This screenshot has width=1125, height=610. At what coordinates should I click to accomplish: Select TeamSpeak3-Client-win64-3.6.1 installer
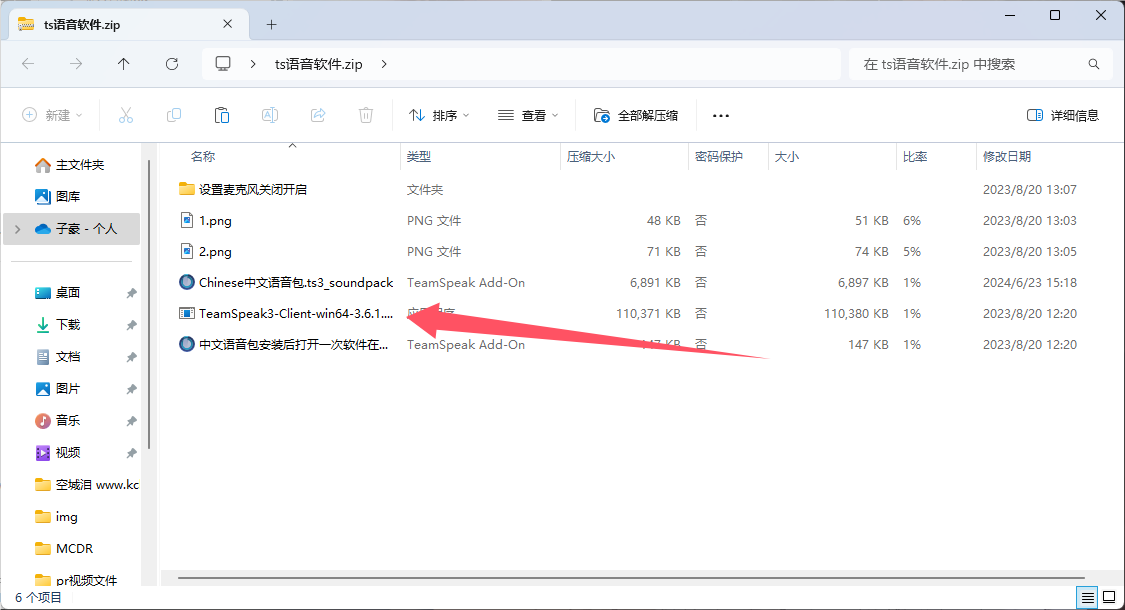(286, 313)
